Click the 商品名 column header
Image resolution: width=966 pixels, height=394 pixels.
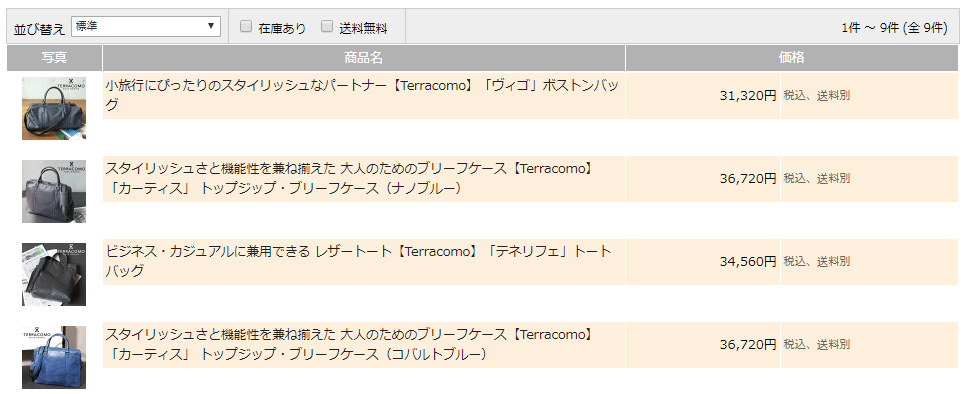(364, 58)
